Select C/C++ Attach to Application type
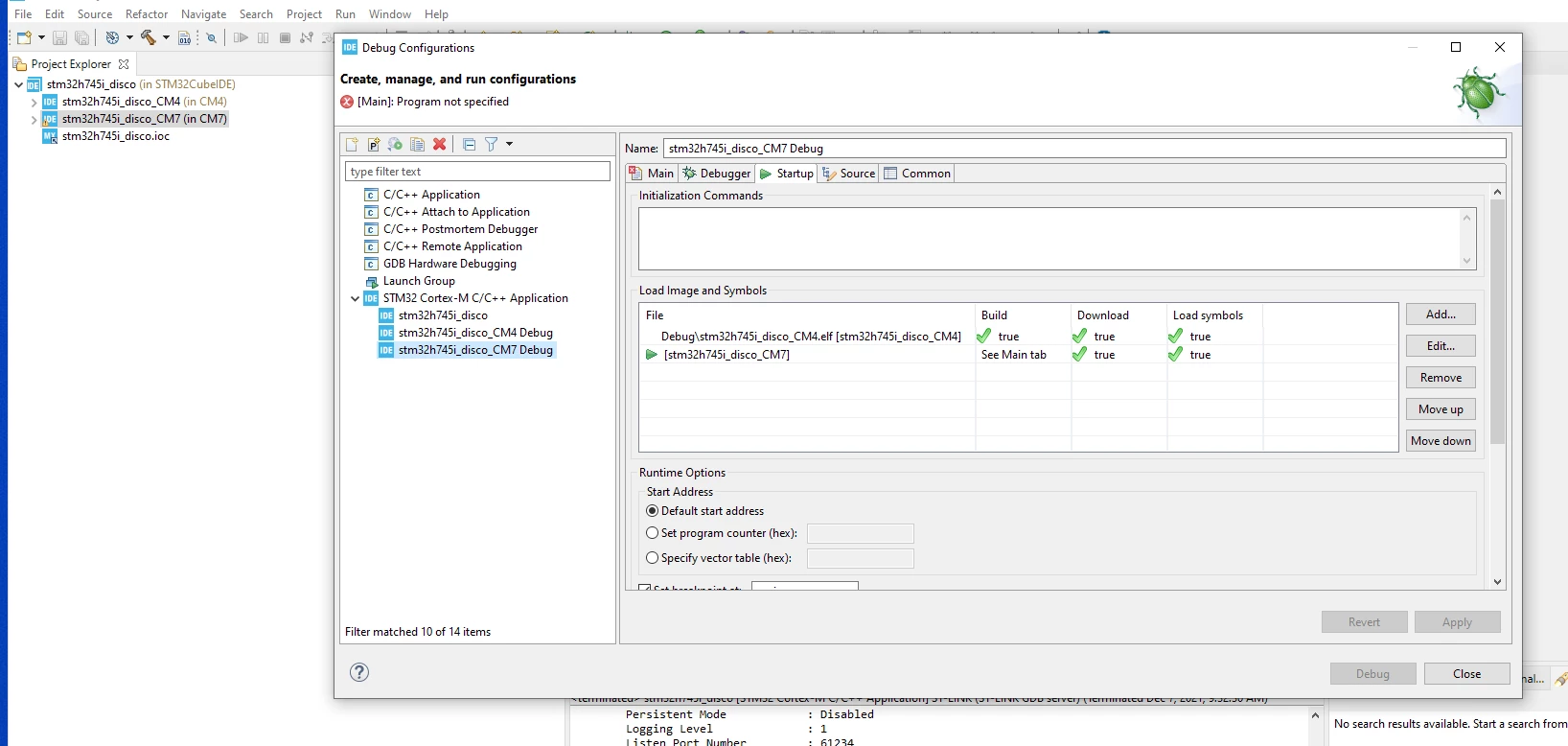 point(456,212)
